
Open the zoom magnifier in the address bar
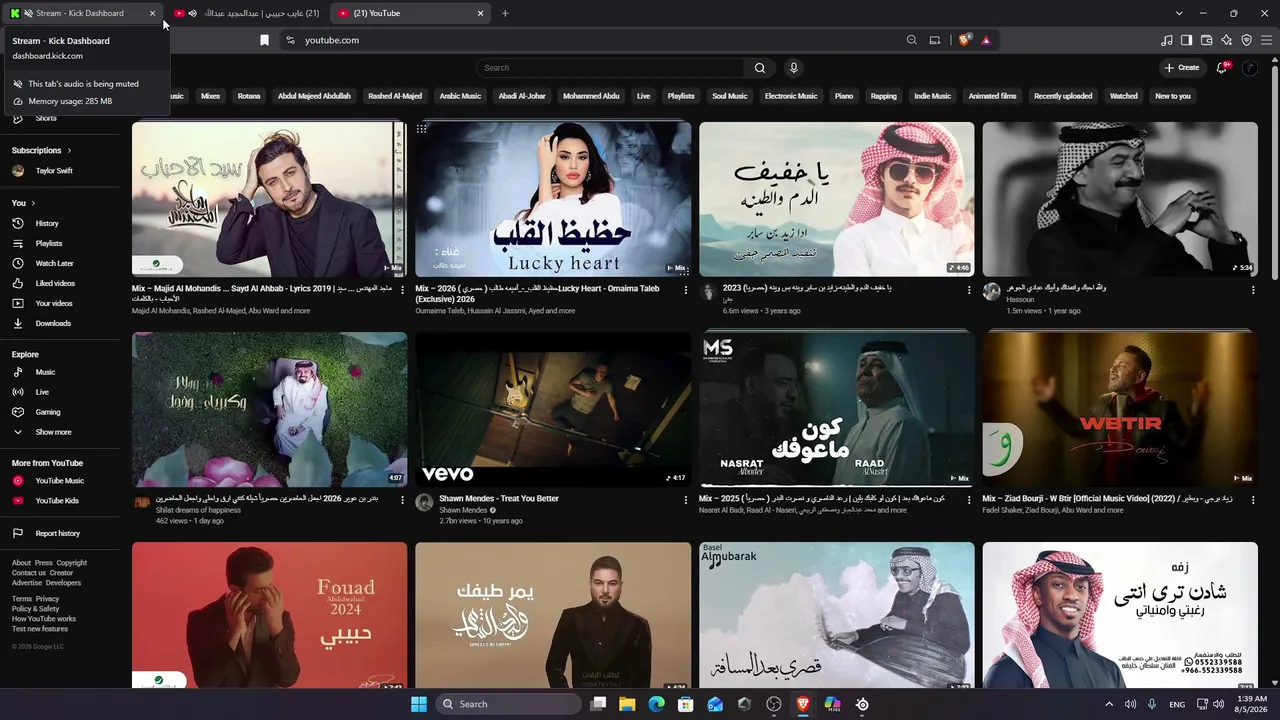(911, 40)
